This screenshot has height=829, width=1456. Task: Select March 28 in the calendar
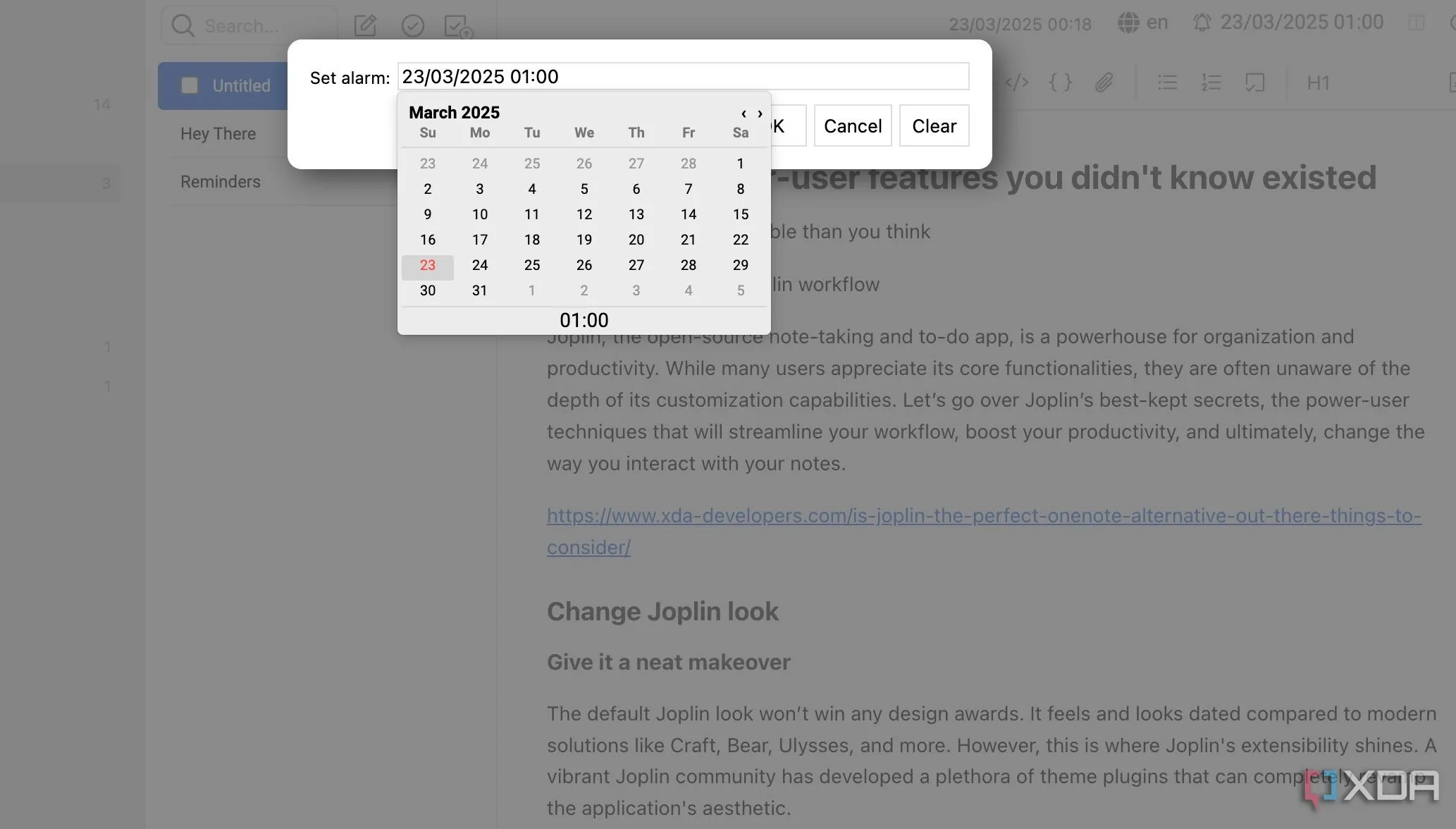click(688, 265)
